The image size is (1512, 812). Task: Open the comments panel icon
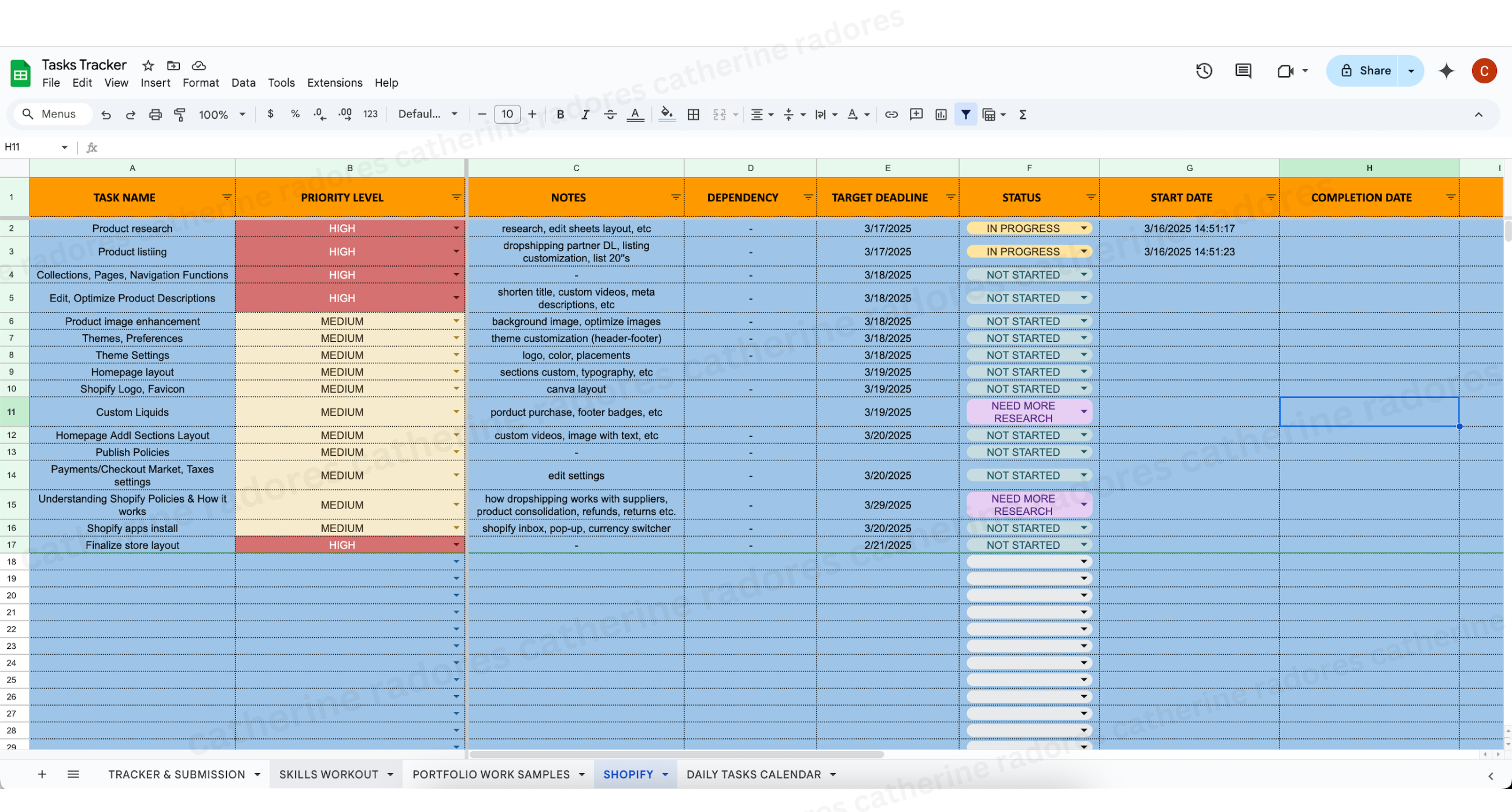[x=1243, y=71]
